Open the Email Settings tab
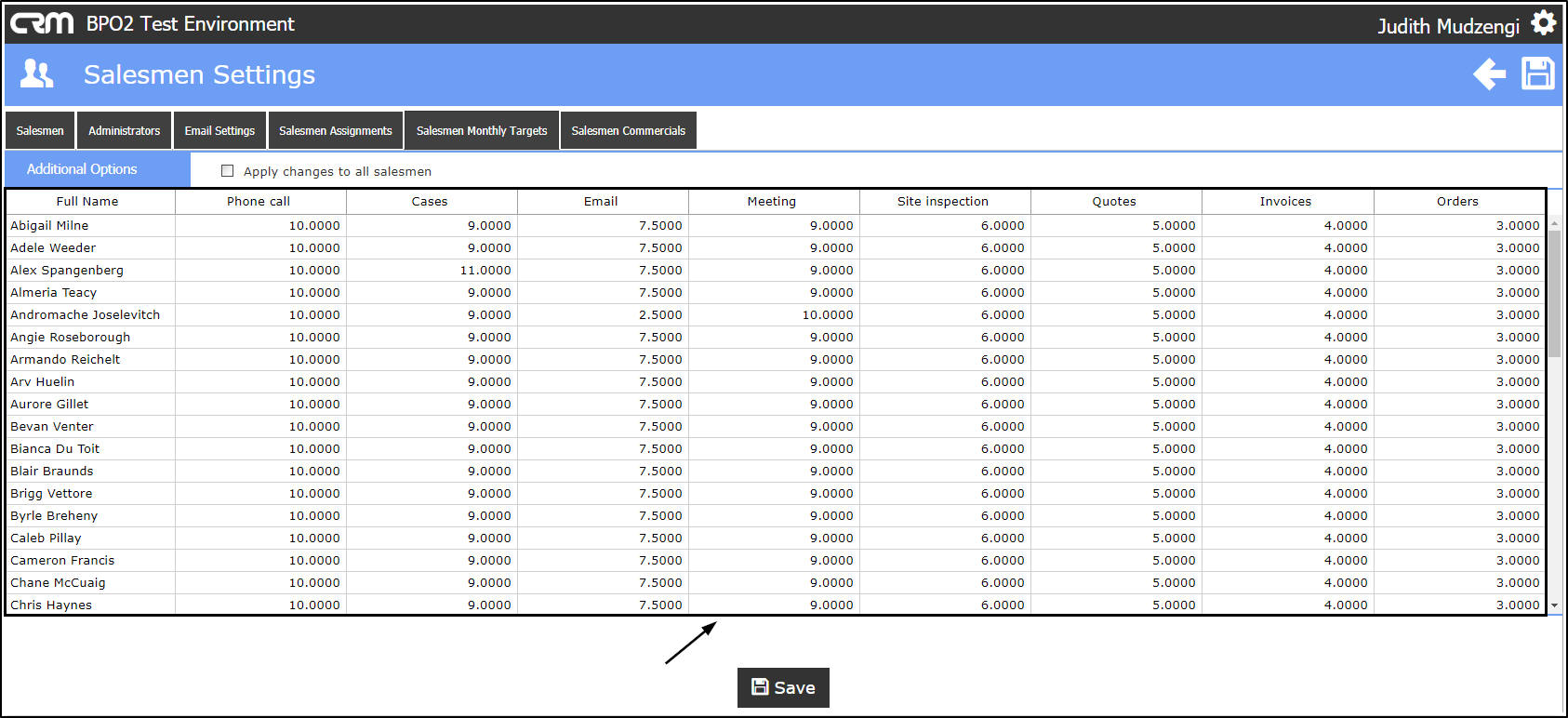Viewport: 1568px width, 718px height. pyautogui.click(x=219, y=131)
